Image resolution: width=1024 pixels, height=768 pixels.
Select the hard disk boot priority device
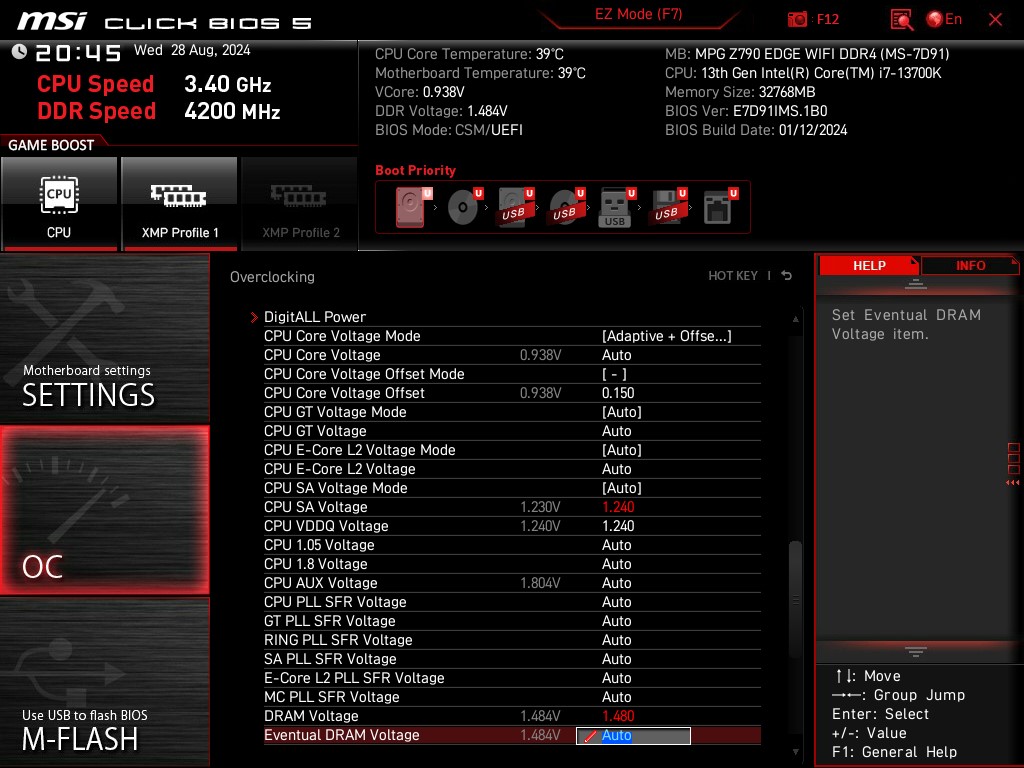[x=414, y=207]
